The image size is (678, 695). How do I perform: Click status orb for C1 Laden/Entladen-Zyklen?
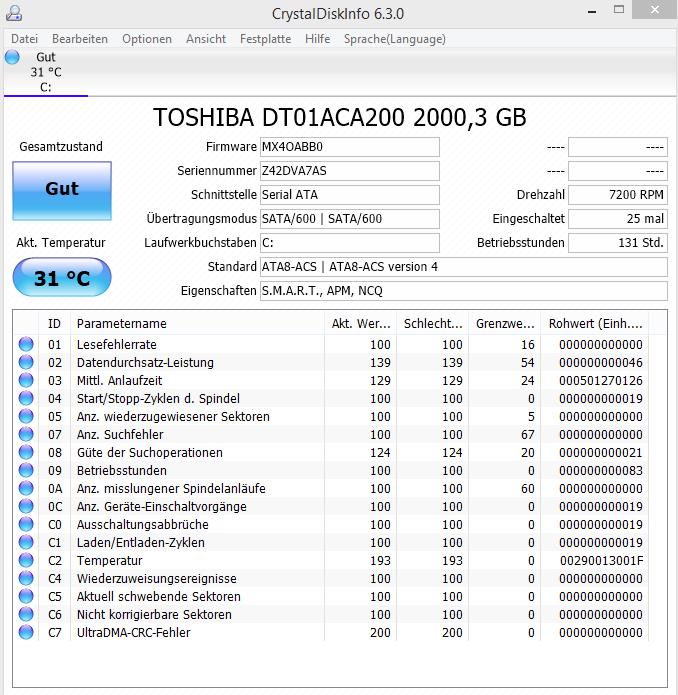click(26, 542)
